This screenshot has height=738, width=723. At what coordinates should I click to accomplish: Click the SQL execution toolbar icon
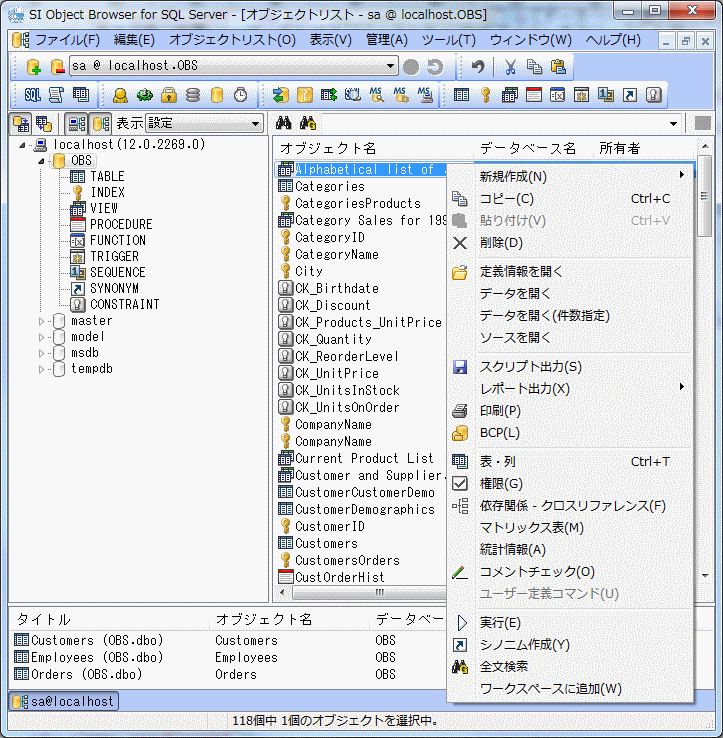(32, 95)
